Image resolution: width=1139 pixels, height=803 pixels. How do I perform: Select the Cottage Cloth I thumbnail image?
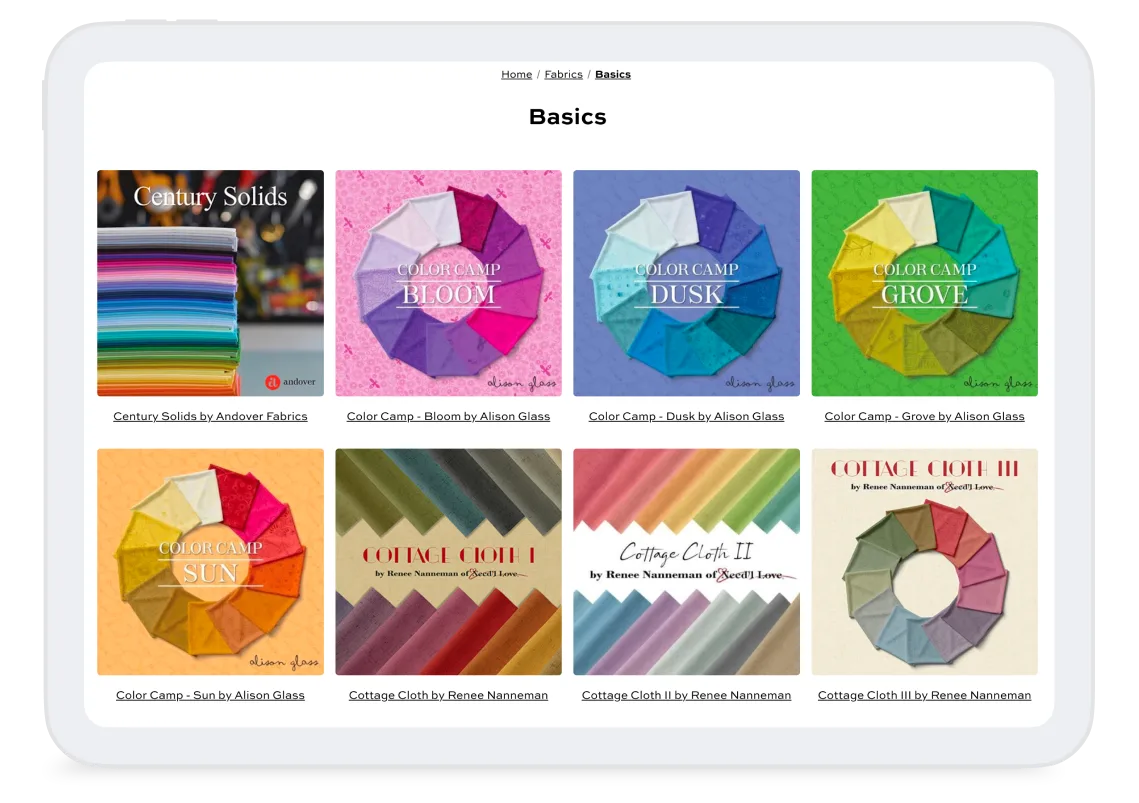click(x=448, y=562)
